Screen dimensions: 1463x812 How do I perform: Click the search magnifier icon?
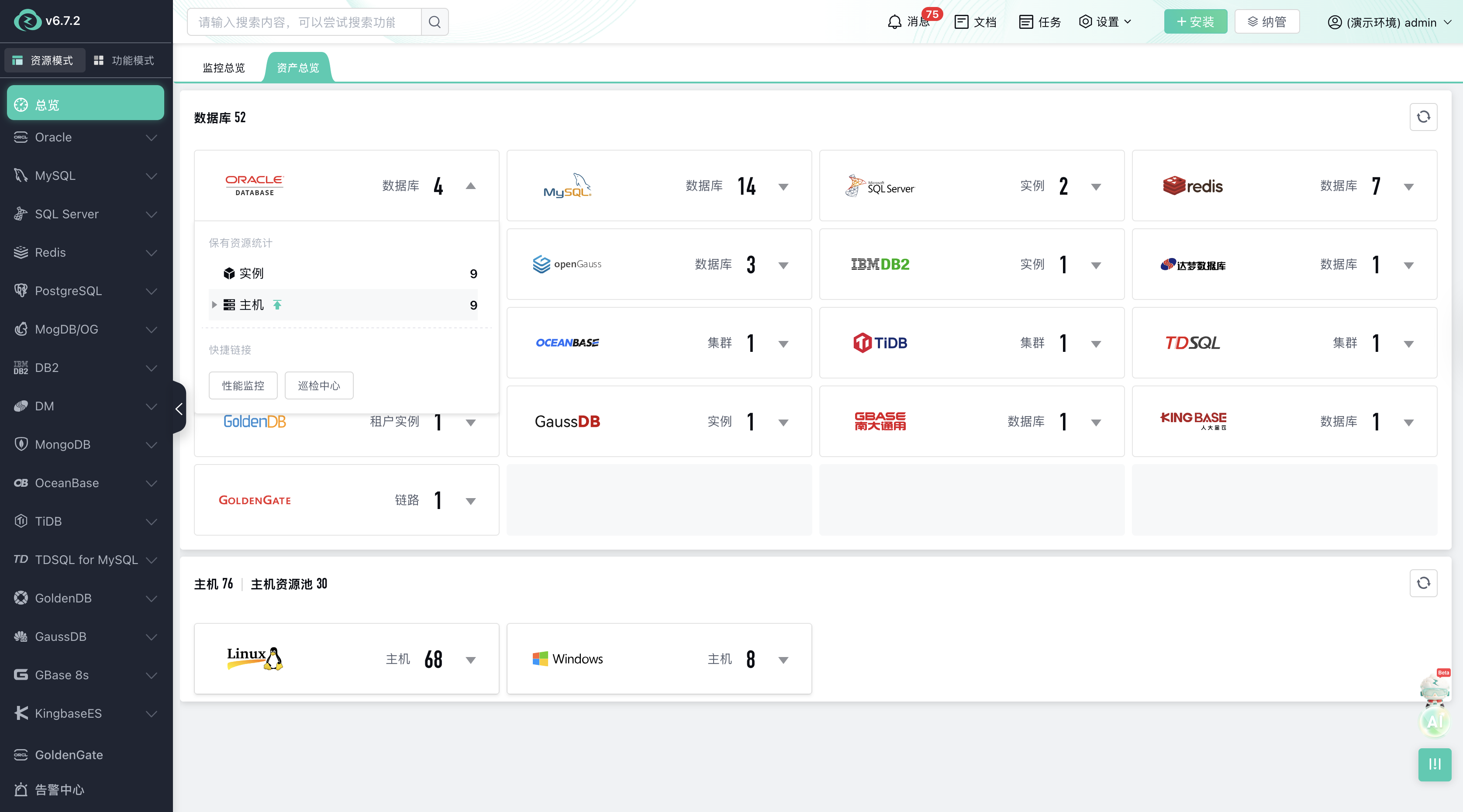pyautogui.click(x=435, y=22)
